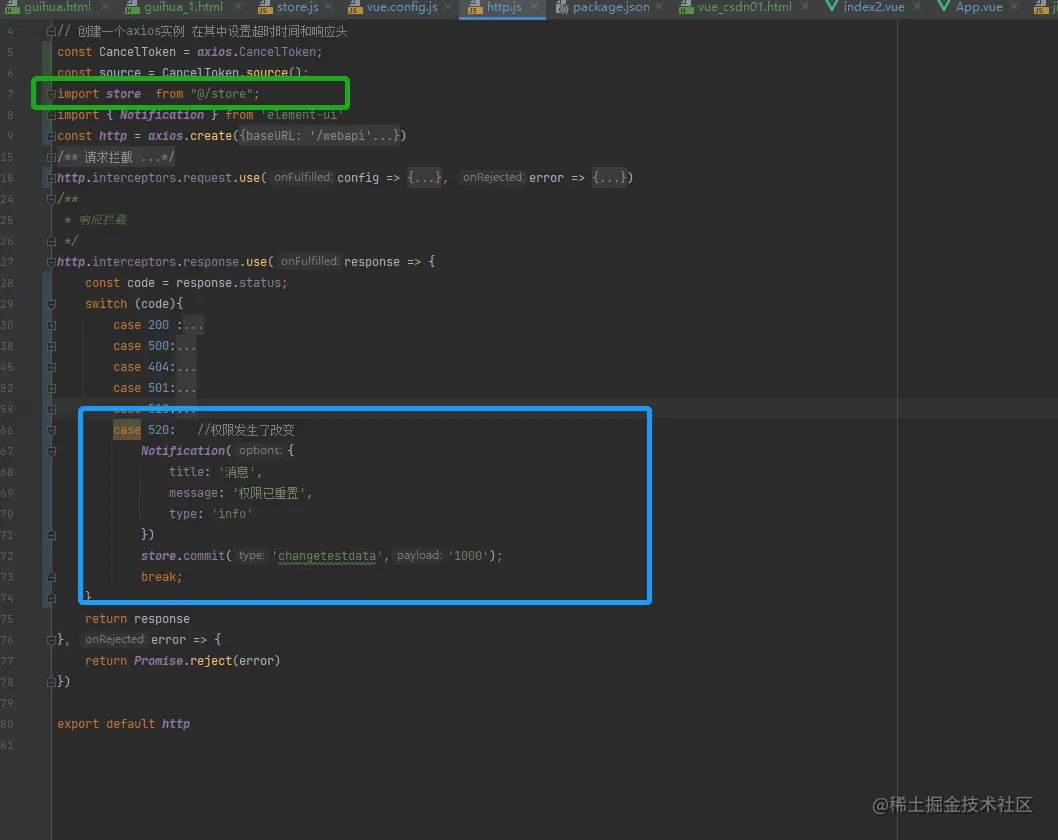Click the HTML file icon on guihua_1.html tab
This screenshot has height=840, width=1058.
(132, 7)
